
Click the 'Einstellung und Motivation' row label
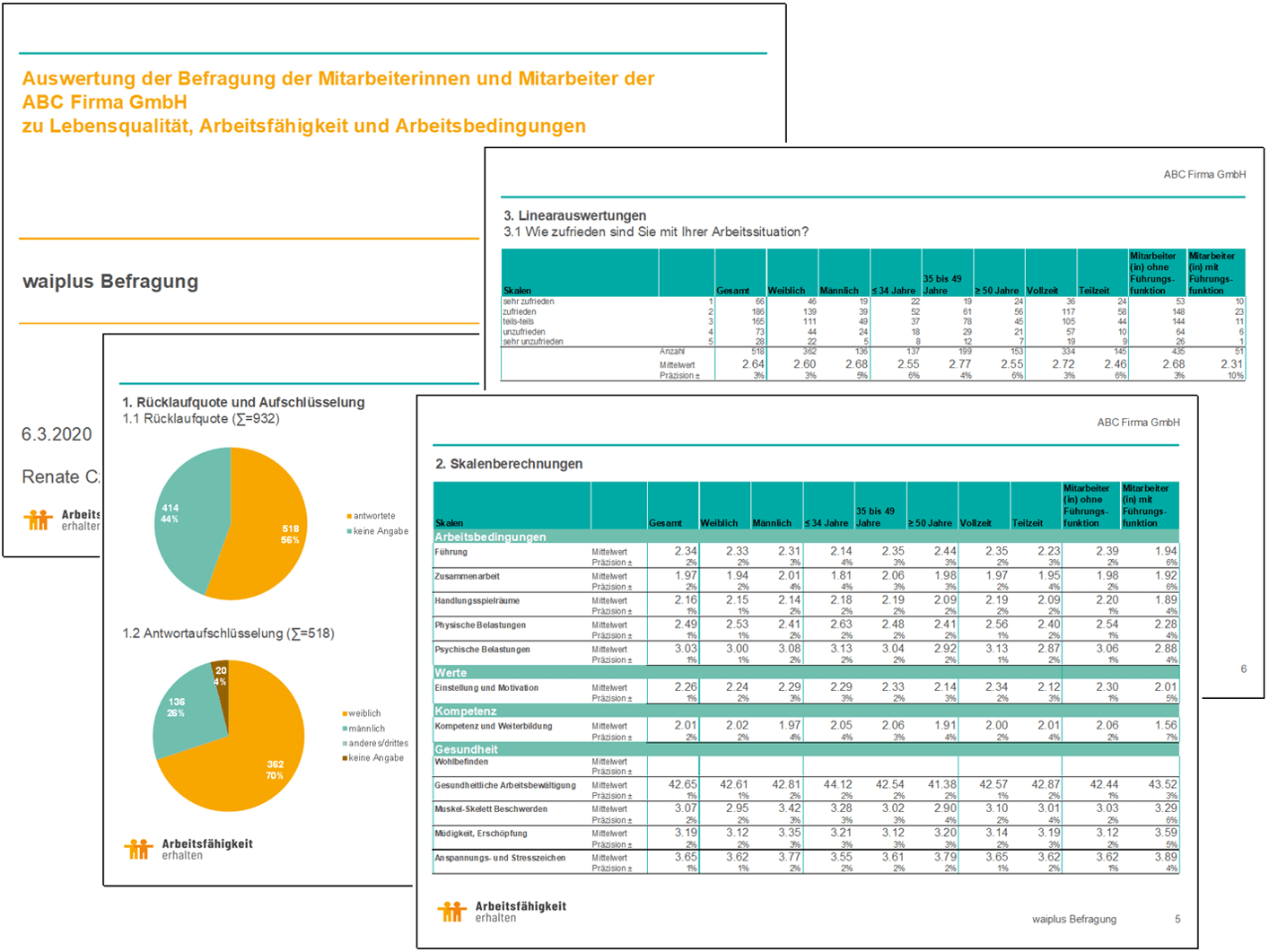point(486,687)
